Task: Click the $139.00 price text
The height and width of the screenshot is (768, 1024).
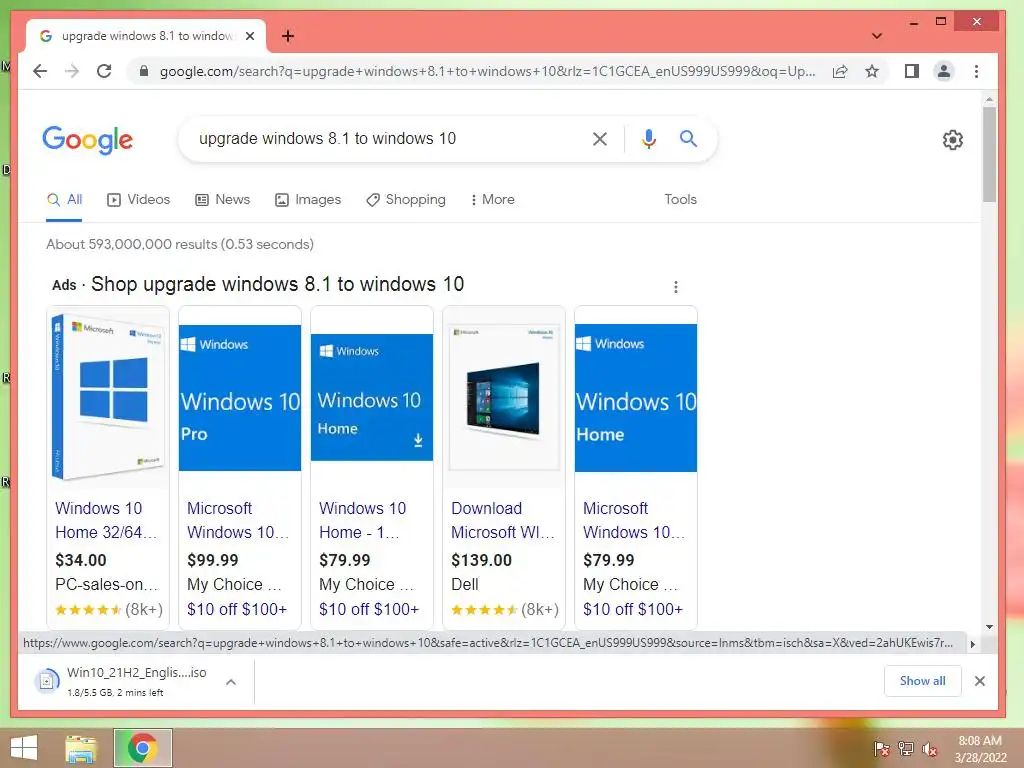Action: 481,560
